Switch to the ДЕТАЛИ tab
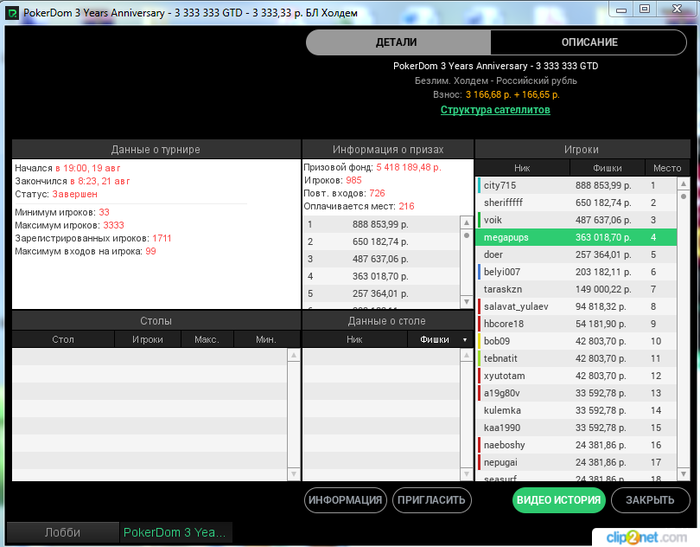The image size is (700, 547). (x=398, y=42)
